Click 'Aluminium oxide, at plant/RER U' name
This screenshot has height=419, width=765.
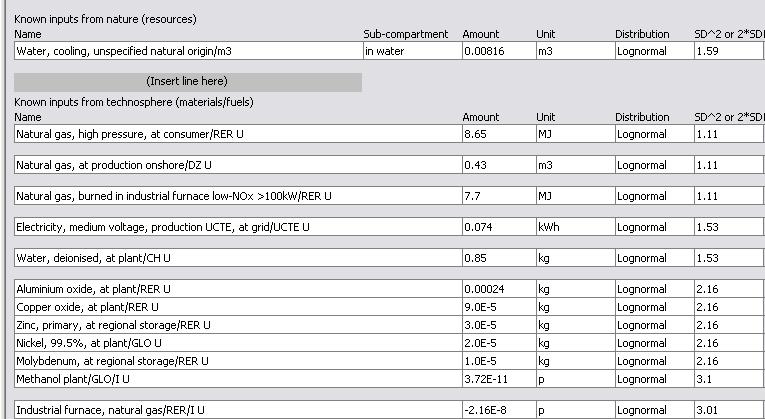click(187, 290)
